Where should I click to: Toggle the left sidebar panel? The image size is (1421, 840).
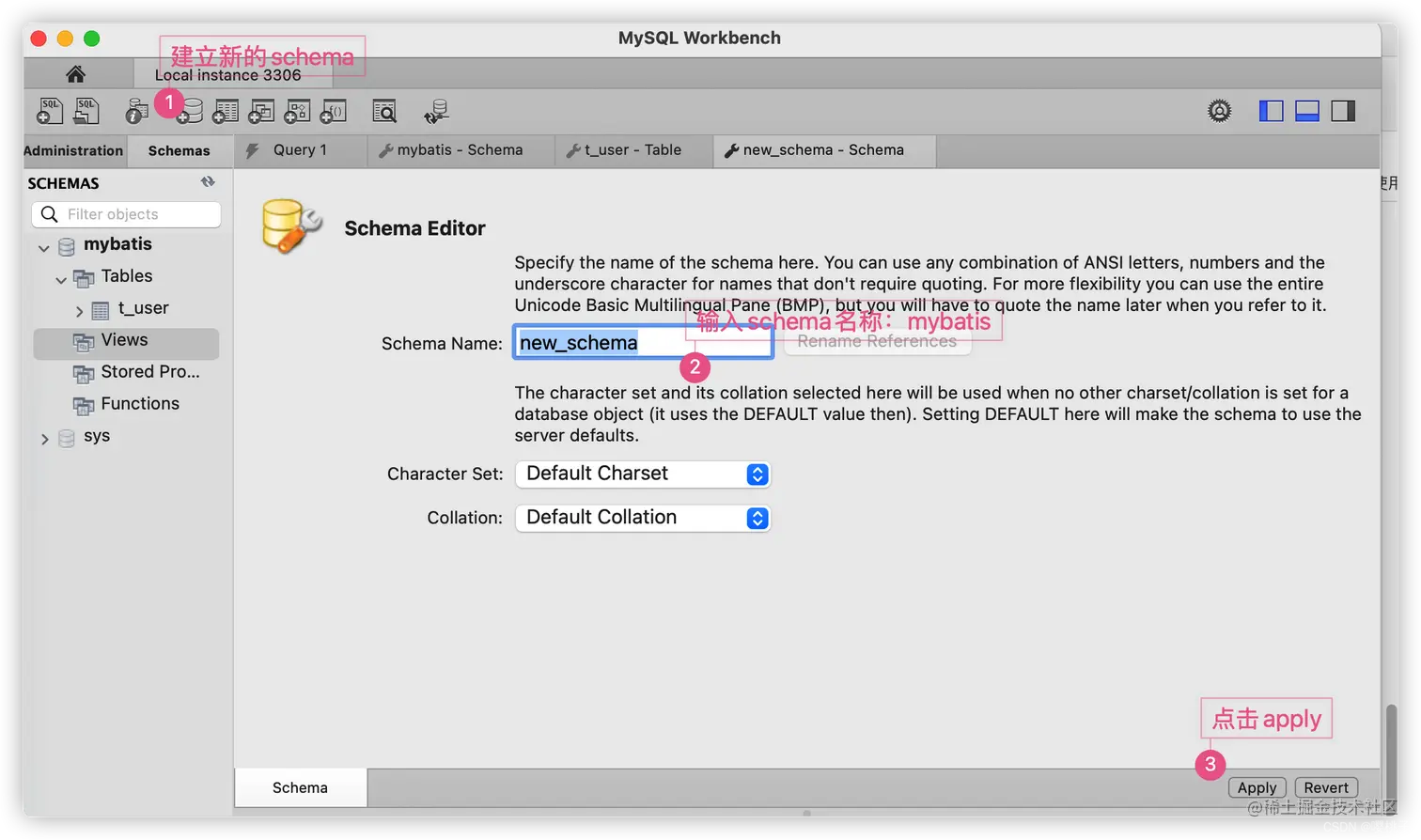click(1271, 111)
